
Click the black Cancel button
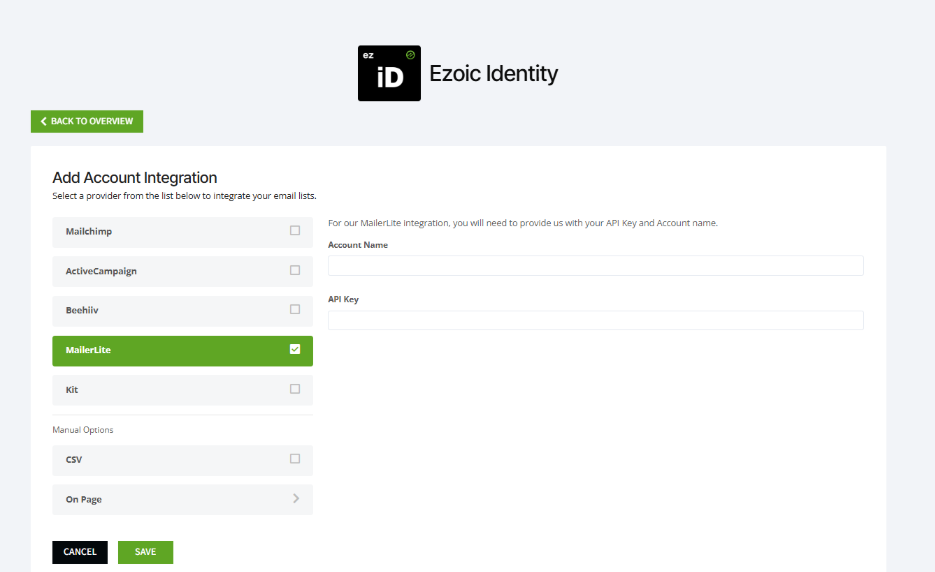tap(80, 552)
